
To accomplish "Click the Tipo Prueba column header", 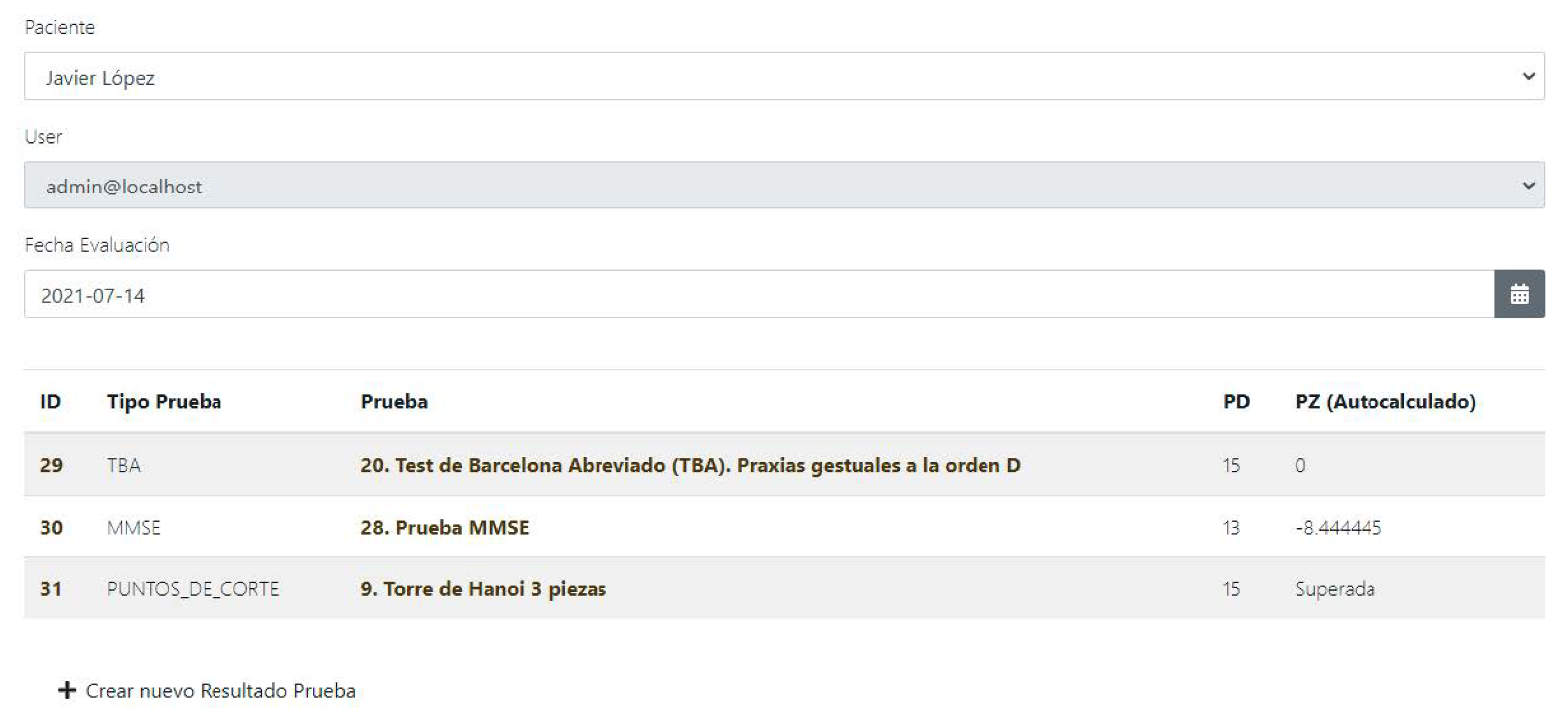I will click(x=164, y=402).
